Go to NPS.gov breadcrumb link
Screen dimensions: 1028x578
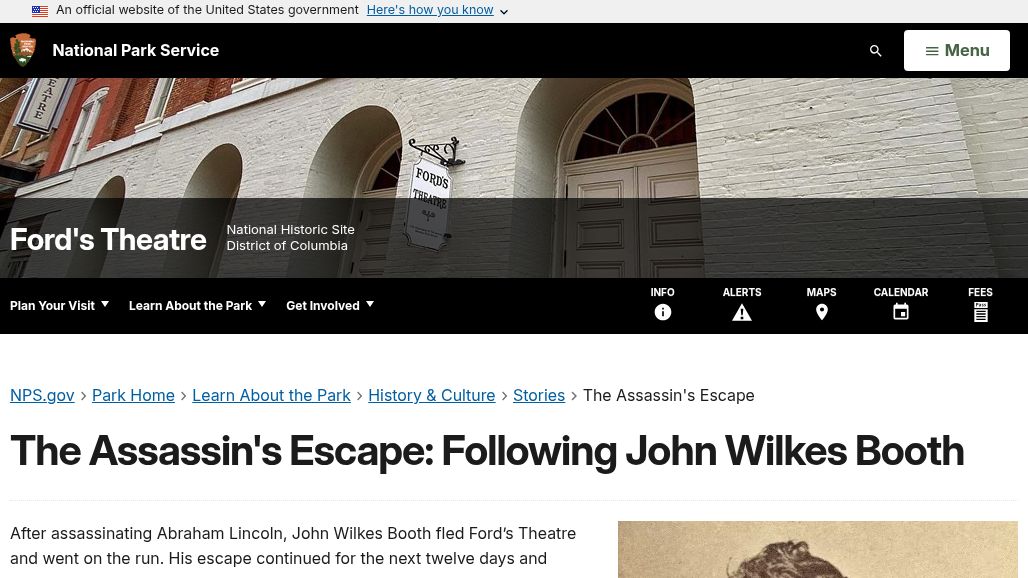42,395
